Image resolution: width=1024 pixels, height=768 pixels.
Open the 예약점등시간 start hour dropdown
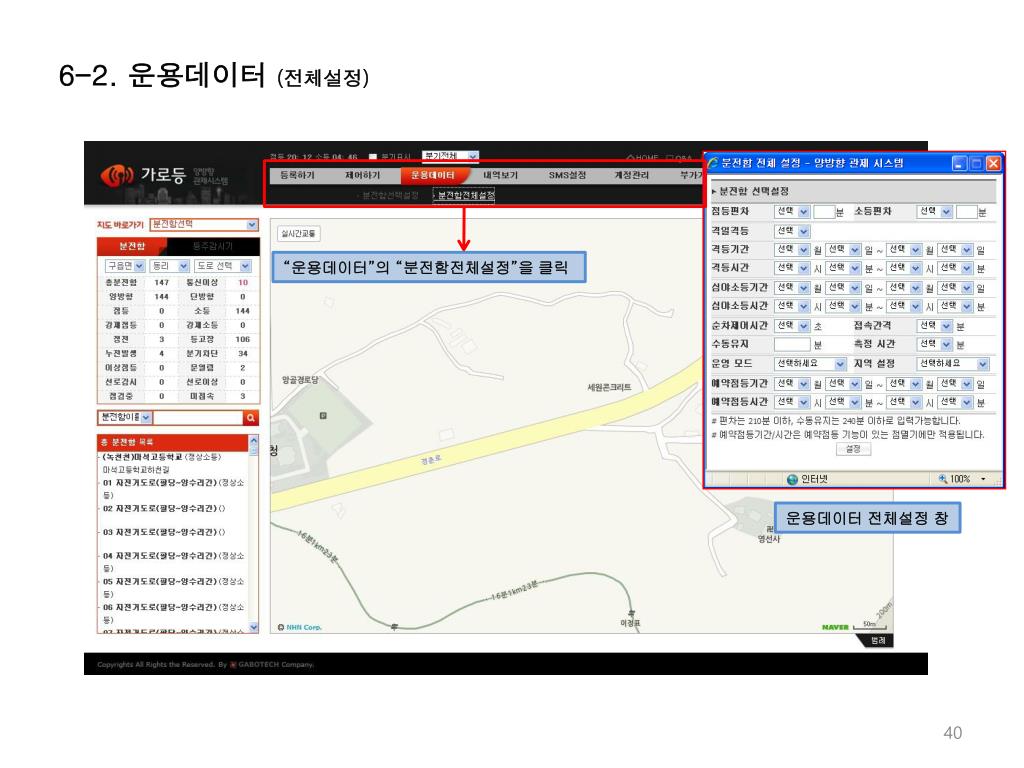coord(792,402)
